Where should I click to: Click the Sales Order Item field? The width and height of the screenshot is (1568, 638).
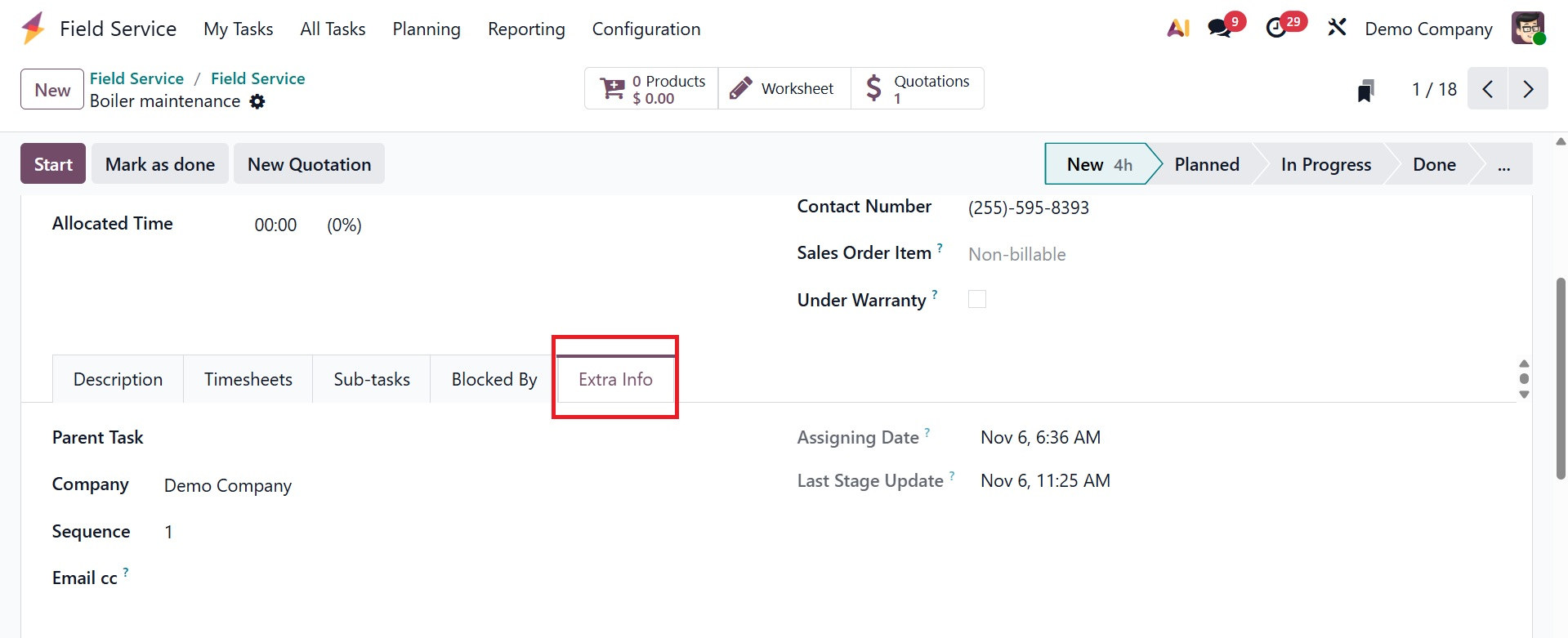[1016, 254]
